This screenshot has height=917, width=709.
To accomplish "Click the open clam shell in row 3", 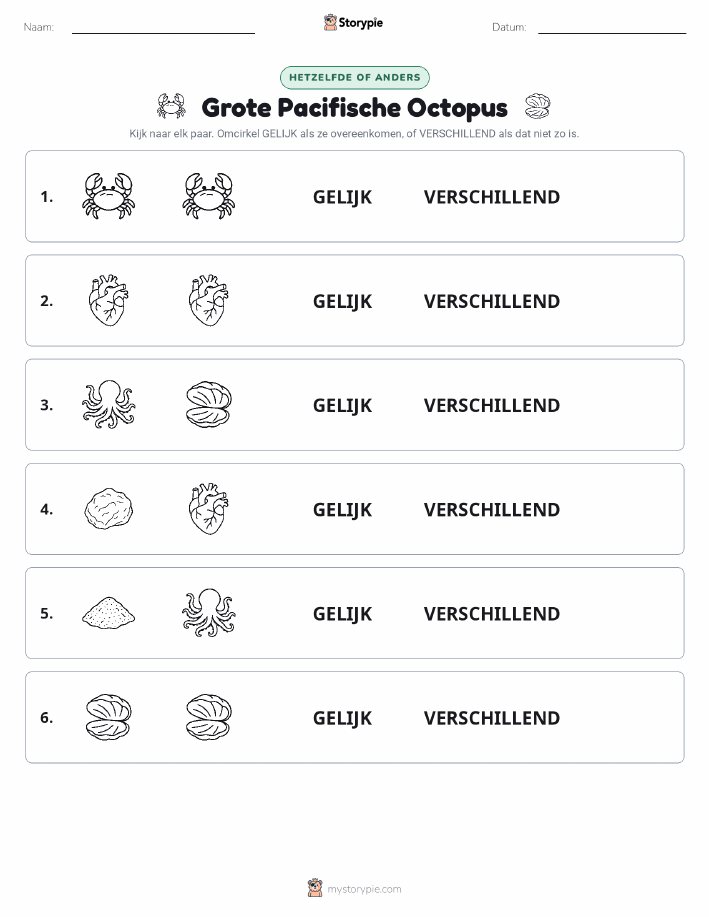I will click(209, 404).
